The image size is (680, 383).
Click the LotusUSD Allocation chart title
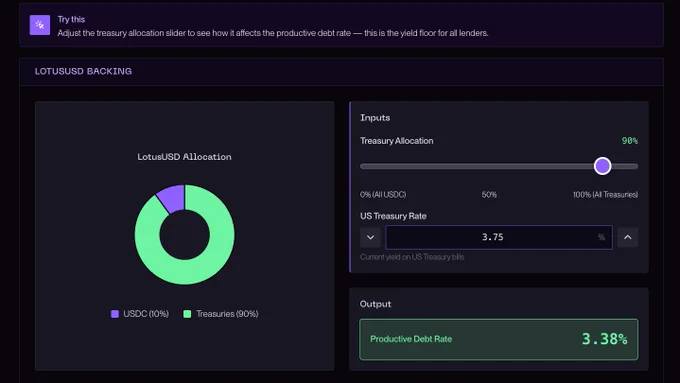click(184, 157)
